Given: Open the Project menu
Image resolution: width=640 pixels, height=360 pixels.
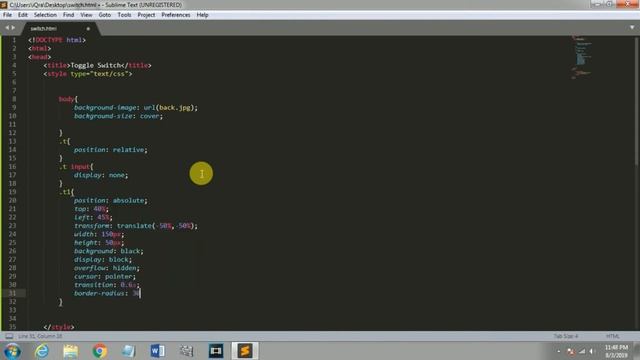Looking at the screenshot, I should point(146,15).
